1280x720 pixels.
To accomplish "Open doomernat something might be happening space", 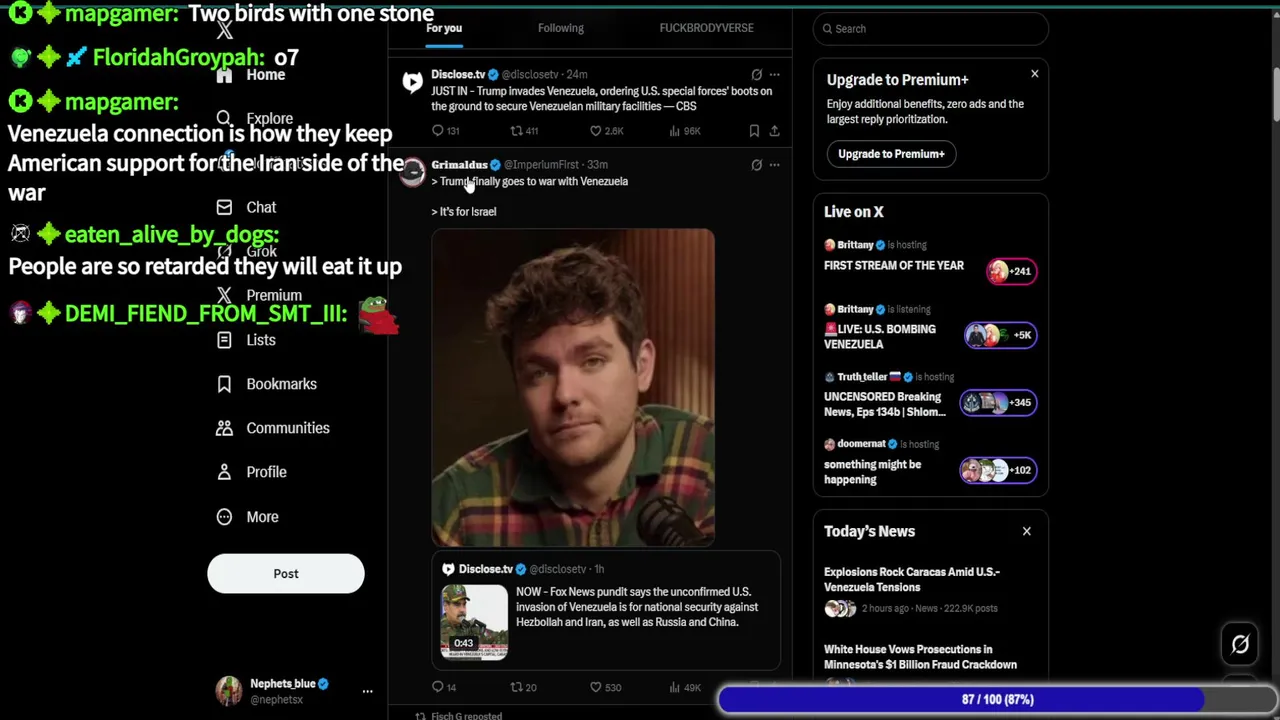I will click(x=872, y=472).
